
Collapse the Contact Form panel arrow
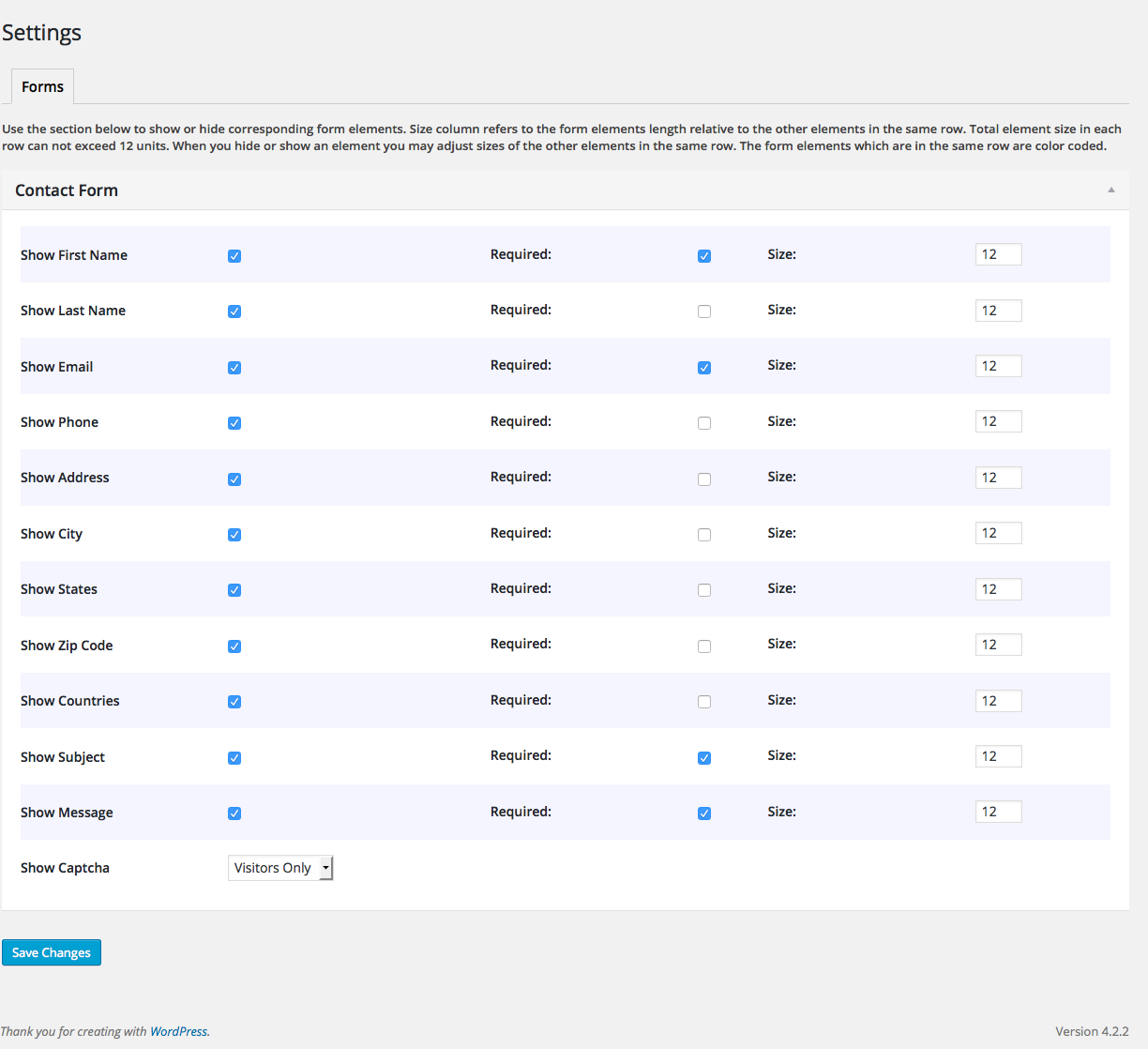pyautogui.click(x=1110, y=190)
